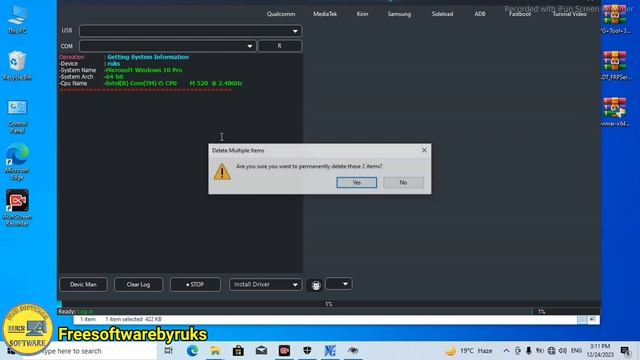This screenshot has height=360, width=640.
Task: Open File Explorer from the taskbar
Action: pyautogui.click(x=215, y=351)
